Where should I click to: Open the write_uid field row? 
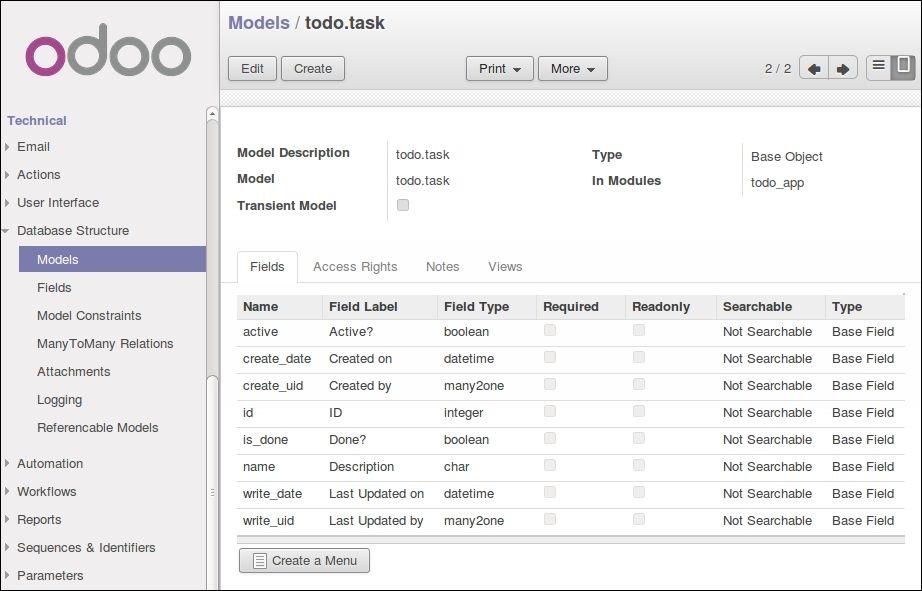coord(570,522)
